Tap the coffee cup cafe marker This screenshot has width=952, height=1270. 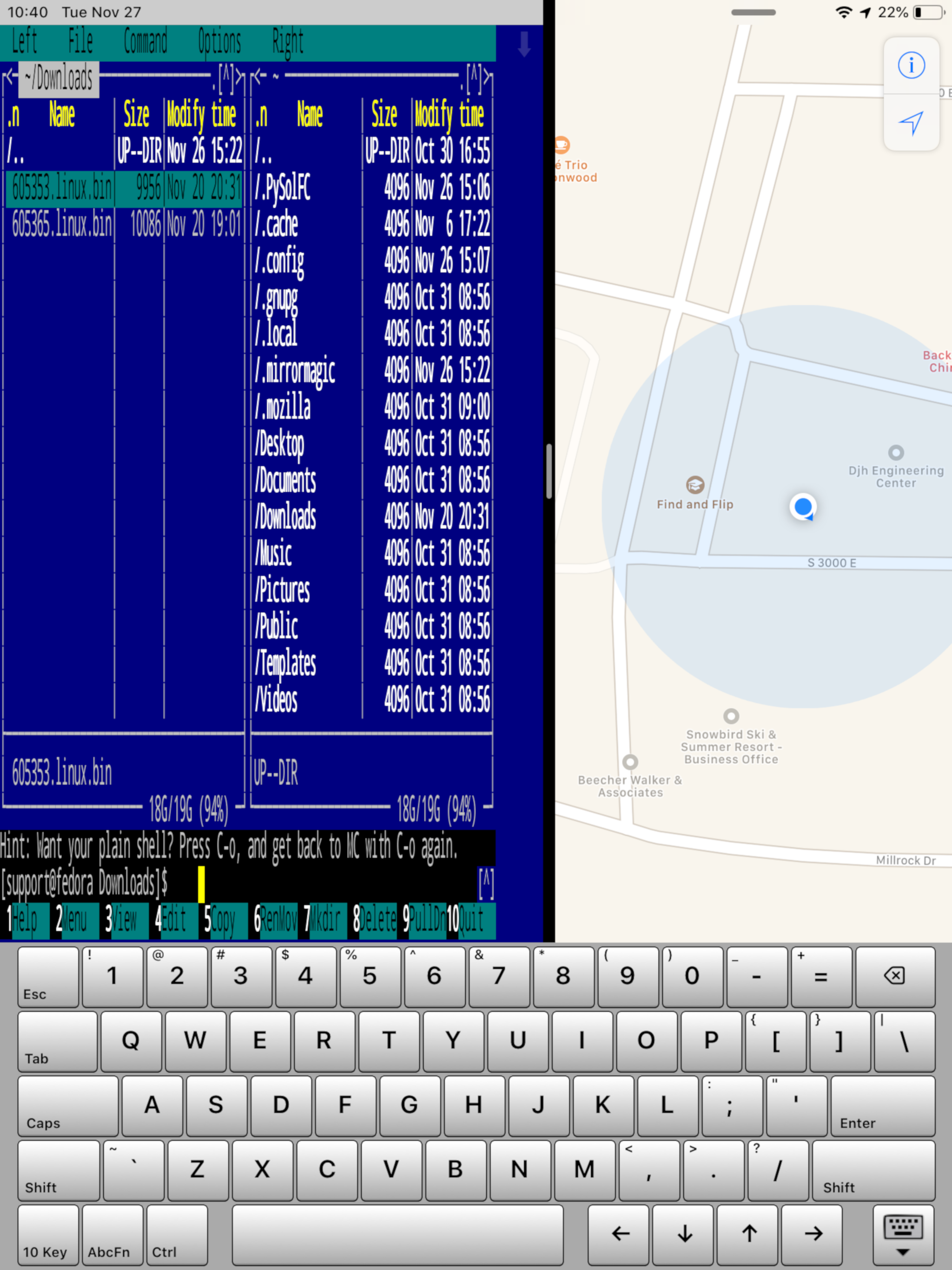point(562,145)
